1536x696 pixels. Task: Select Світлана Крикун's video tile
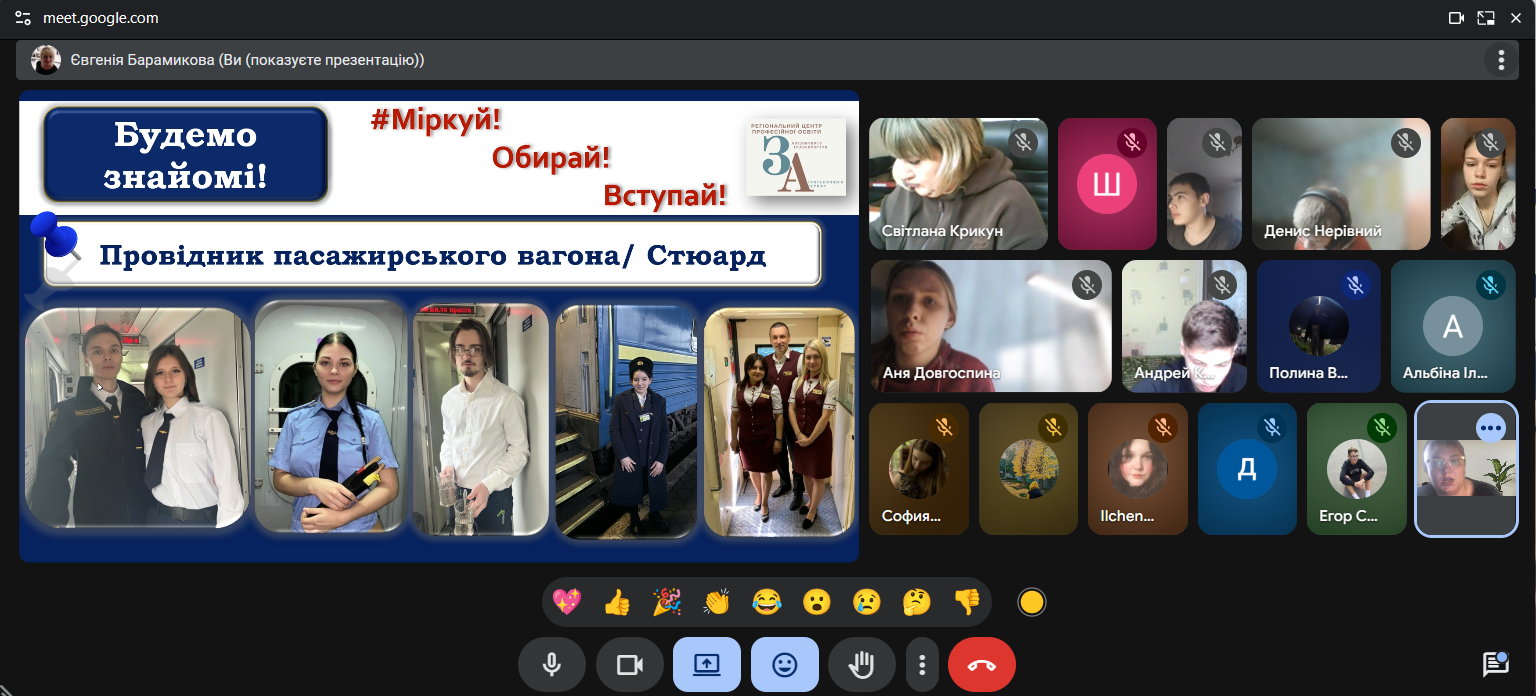tap(958, 184)
